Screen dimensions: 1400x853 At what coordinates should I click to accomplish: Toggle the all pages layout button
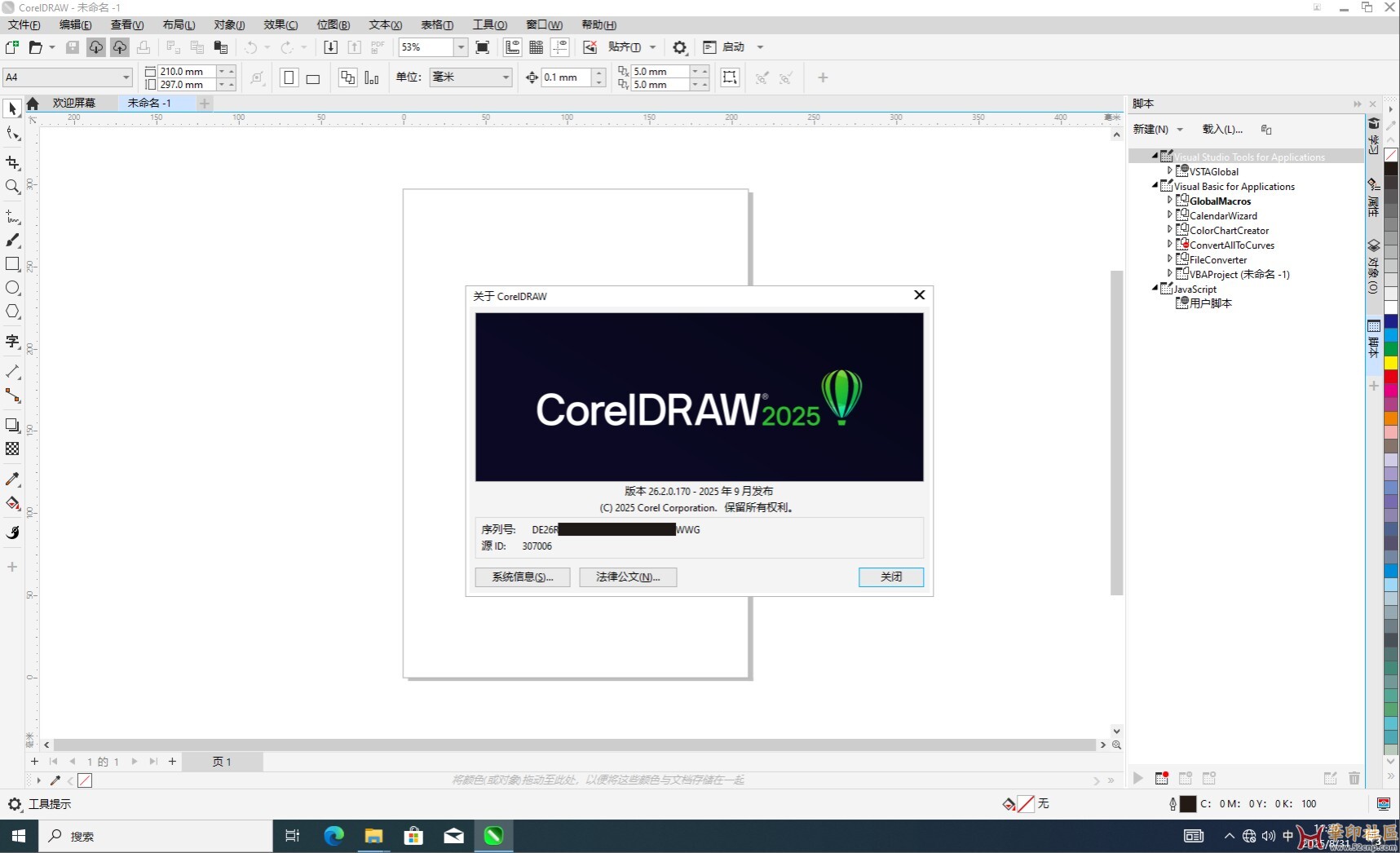(x=347, y=77)
